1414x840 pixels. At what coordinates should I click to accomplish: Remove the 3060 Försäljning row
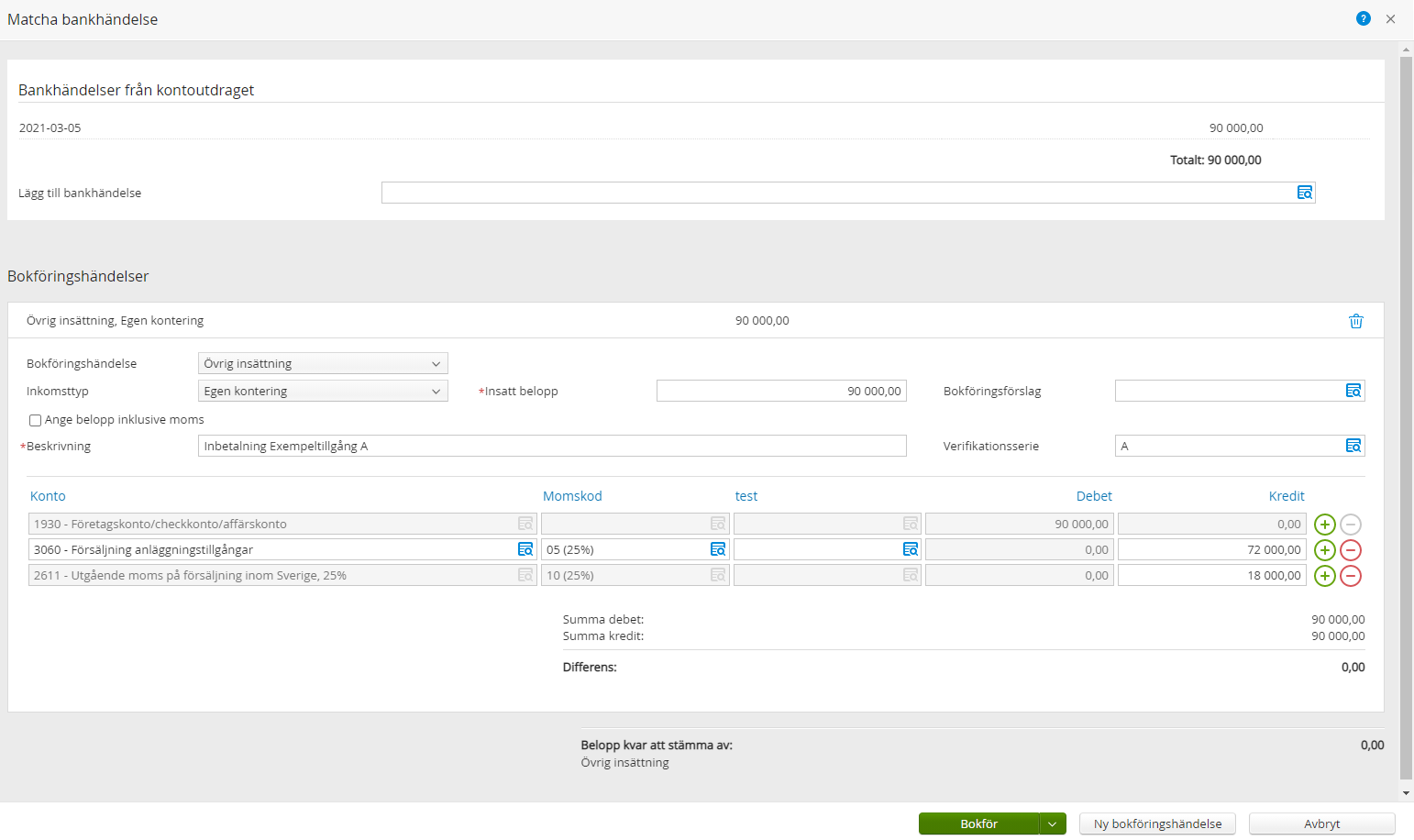[x=1350, y=550]
